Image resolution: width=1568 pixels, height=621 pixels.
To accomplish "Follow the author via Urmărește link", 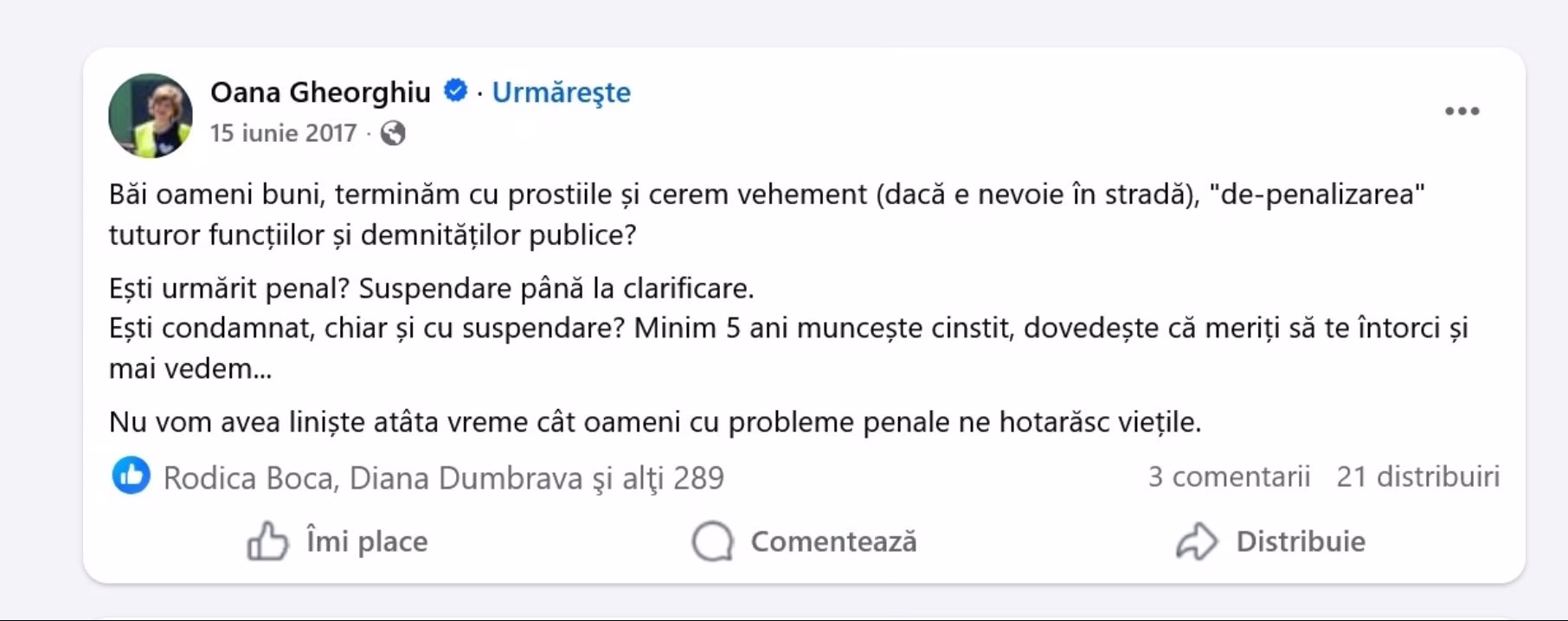I will (x=561, y=92).
